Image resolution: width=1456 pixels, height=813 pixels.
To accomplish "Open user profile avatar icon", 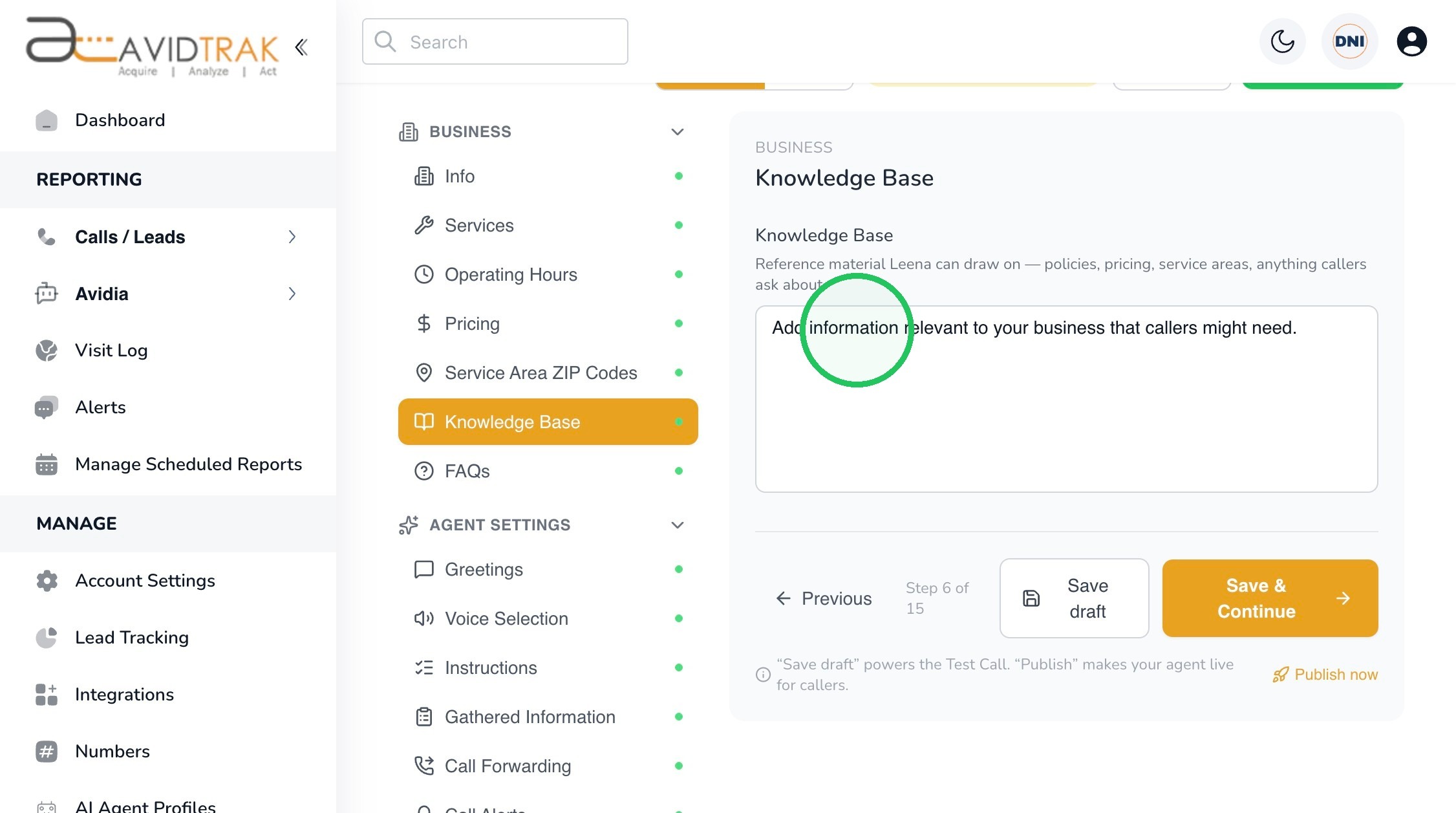I will pyautogui.click(x=1412, y=42).
